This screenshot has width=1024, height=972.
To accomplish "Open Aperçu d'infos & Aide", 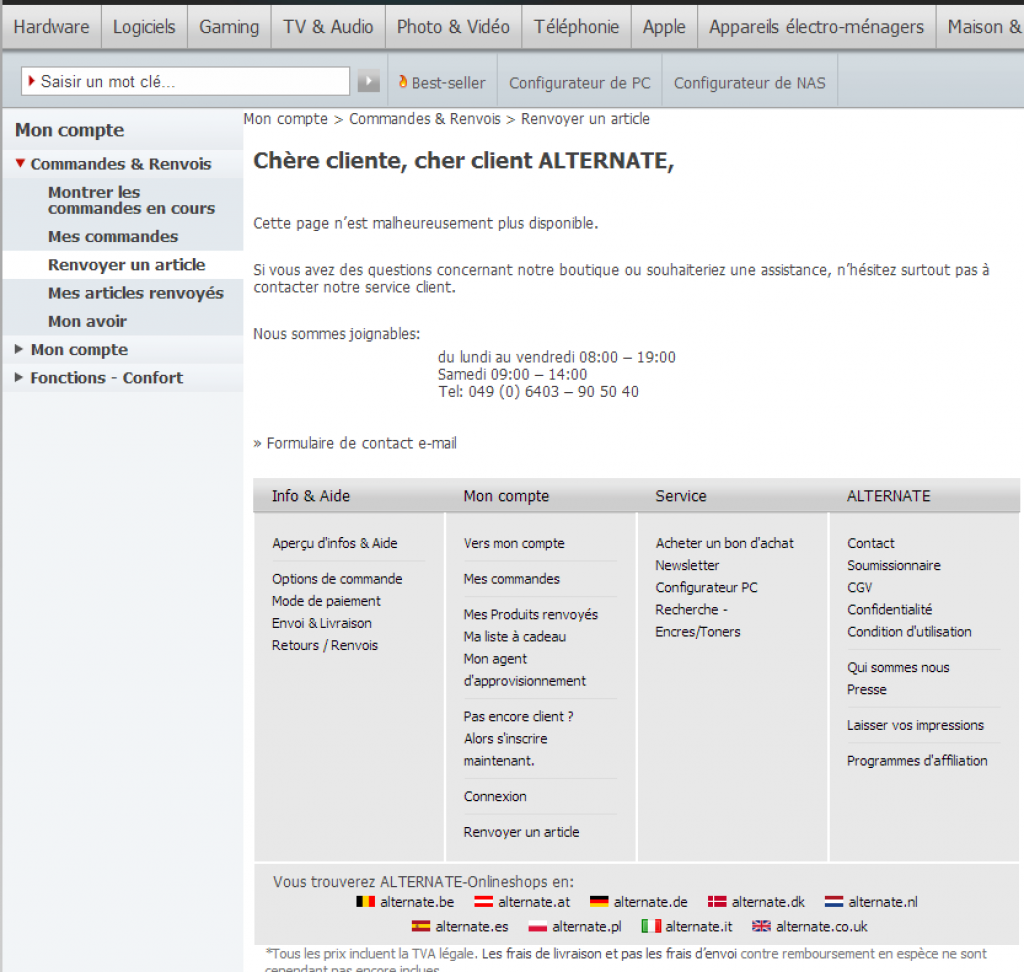I will pyautogui.click(x=334, y=543).
